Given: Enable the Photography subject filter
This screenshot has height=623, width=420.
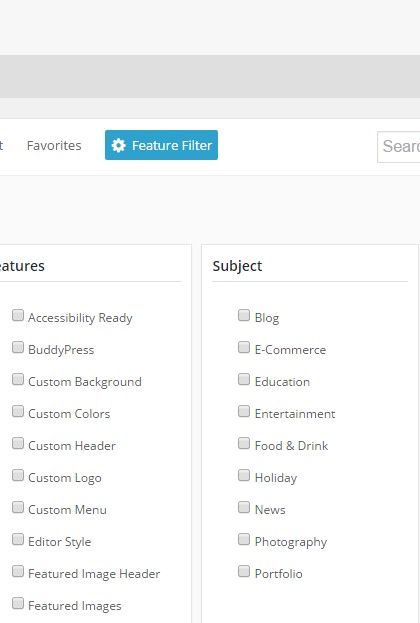Looking at the screenshot, I should [244, 539].
